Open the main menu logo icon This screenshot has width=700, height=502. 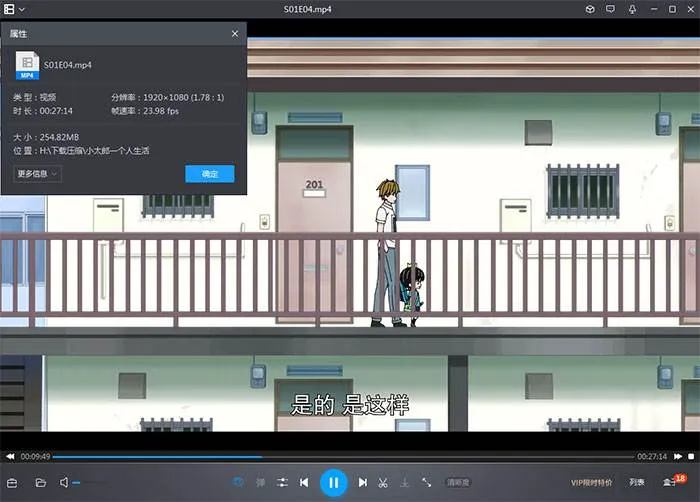9,9
